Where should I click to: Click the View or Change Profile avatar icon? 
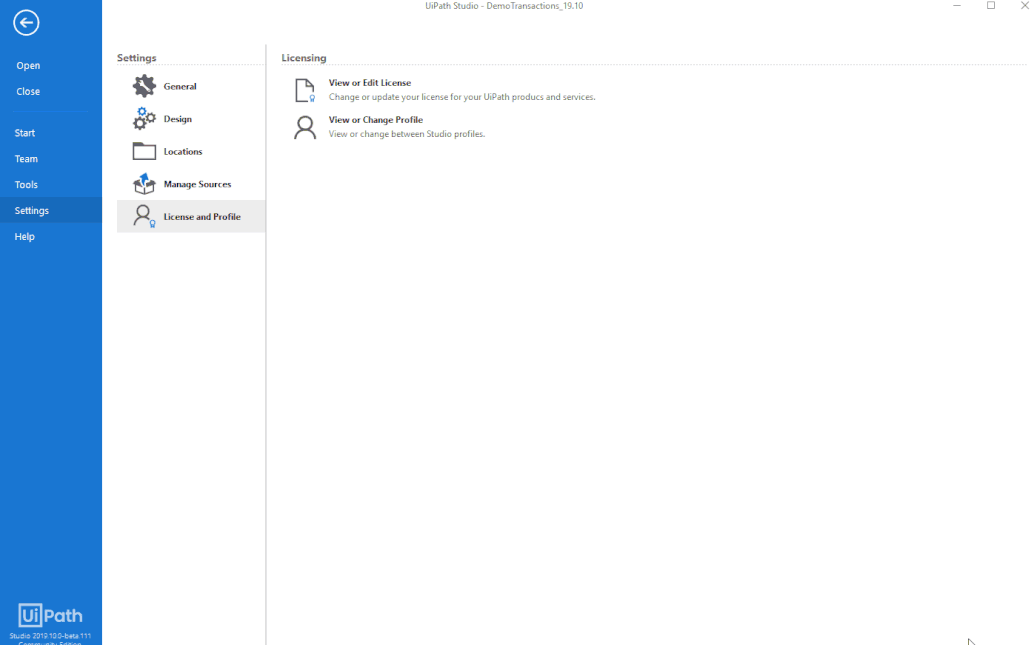tap(305, 127)
